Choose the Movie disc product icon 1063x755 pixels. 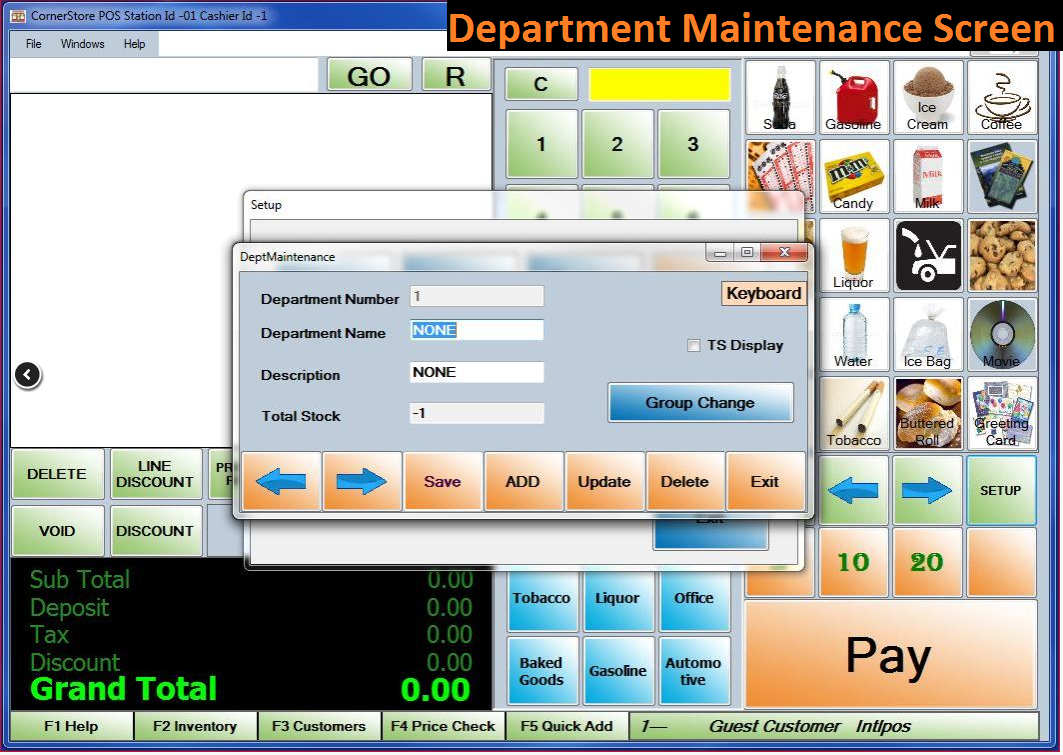[x=1001, y=334]
